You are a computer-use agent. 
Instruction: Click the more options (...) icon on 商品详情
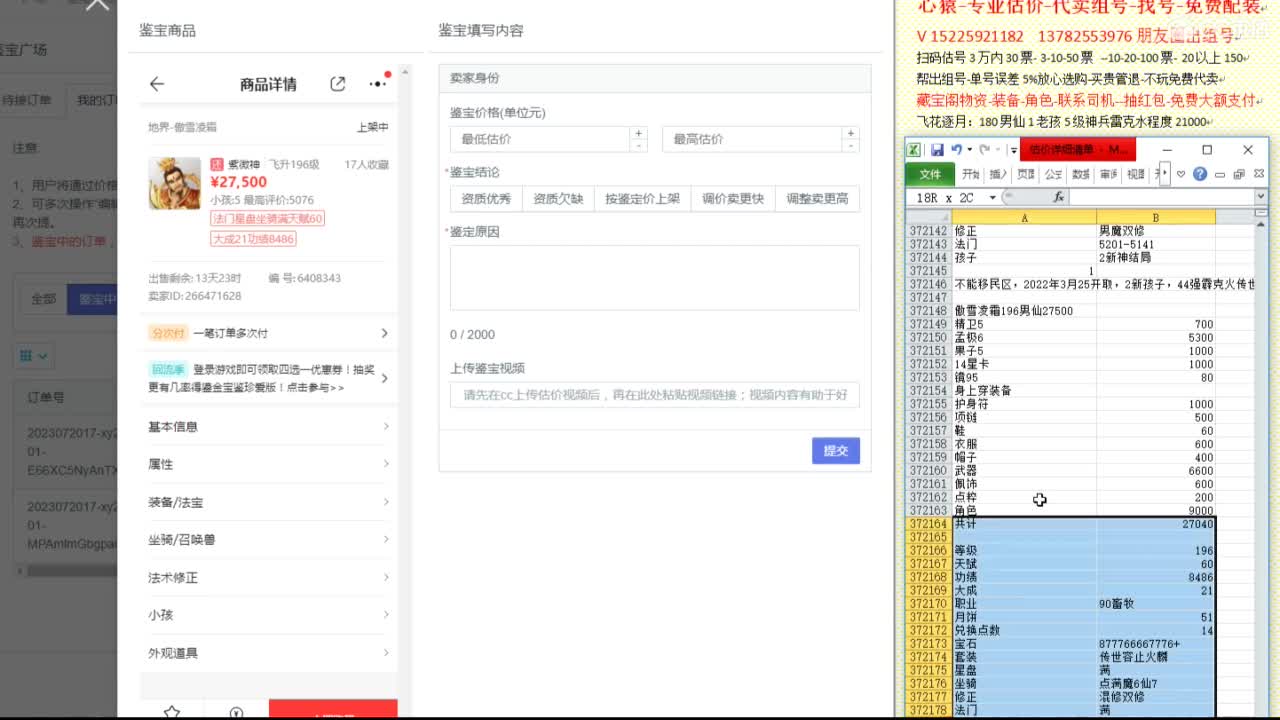[x=377, y=84]
